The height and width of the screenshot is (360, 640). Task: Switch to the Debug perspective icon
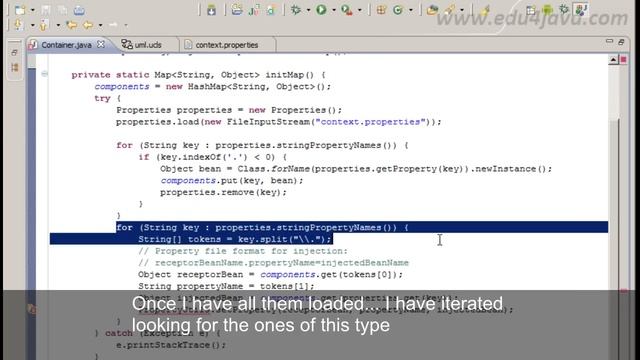click(564, 10)
